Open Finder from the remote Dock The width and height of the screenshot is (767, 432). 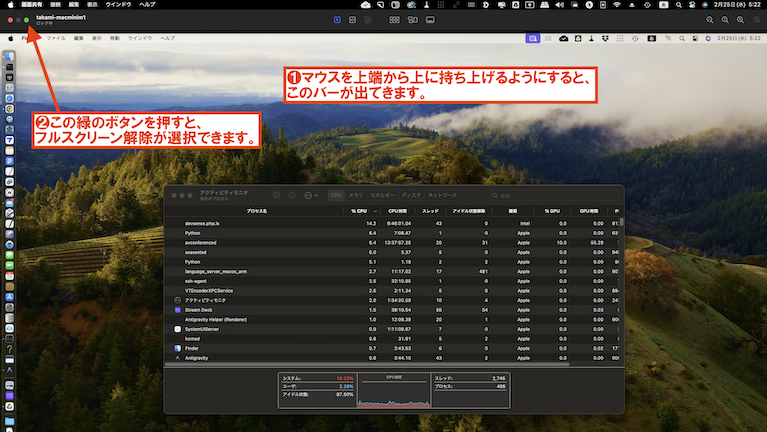(9, 55)
